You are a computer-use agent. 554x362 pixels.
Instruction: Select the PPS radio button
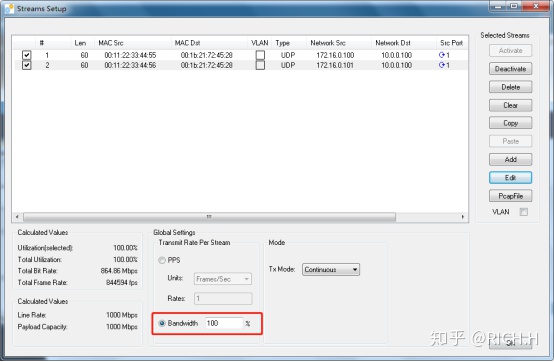162,260
